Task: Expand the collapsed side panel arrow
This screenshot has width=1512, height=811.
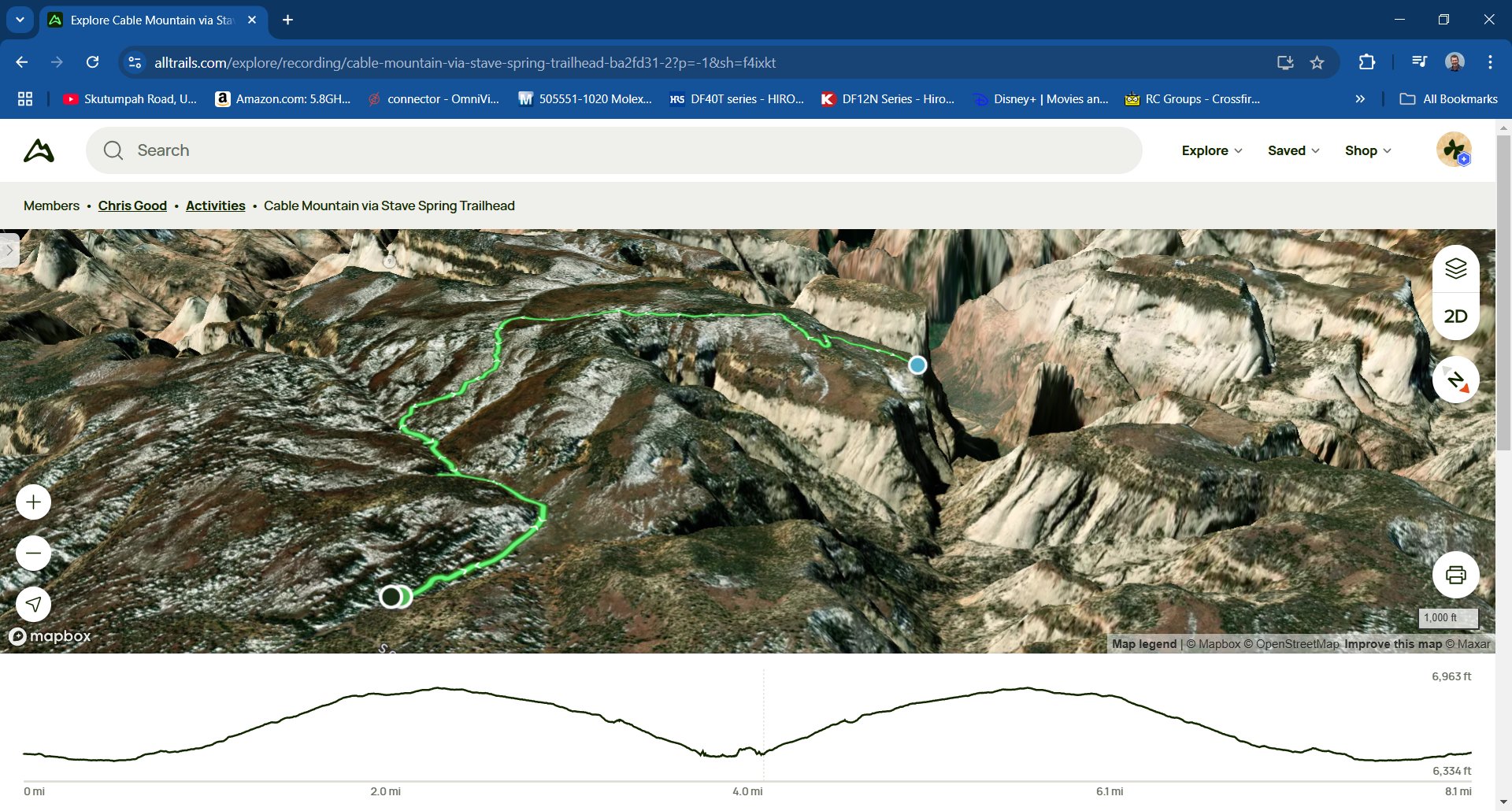Action: 9,250
